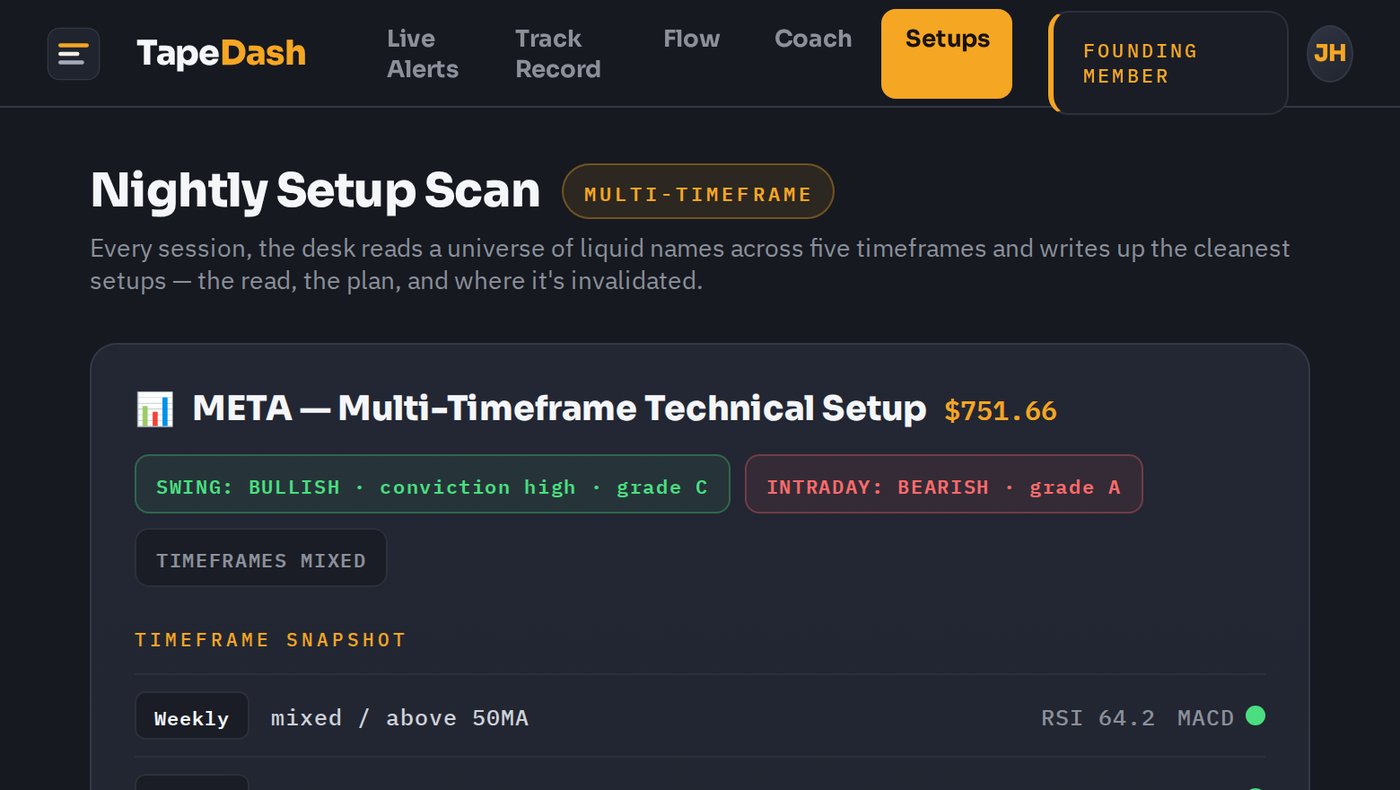This screenshot has width=1400, height=790.
Task: Go to the Live Alerts tab
Action: tap(423, 54)
